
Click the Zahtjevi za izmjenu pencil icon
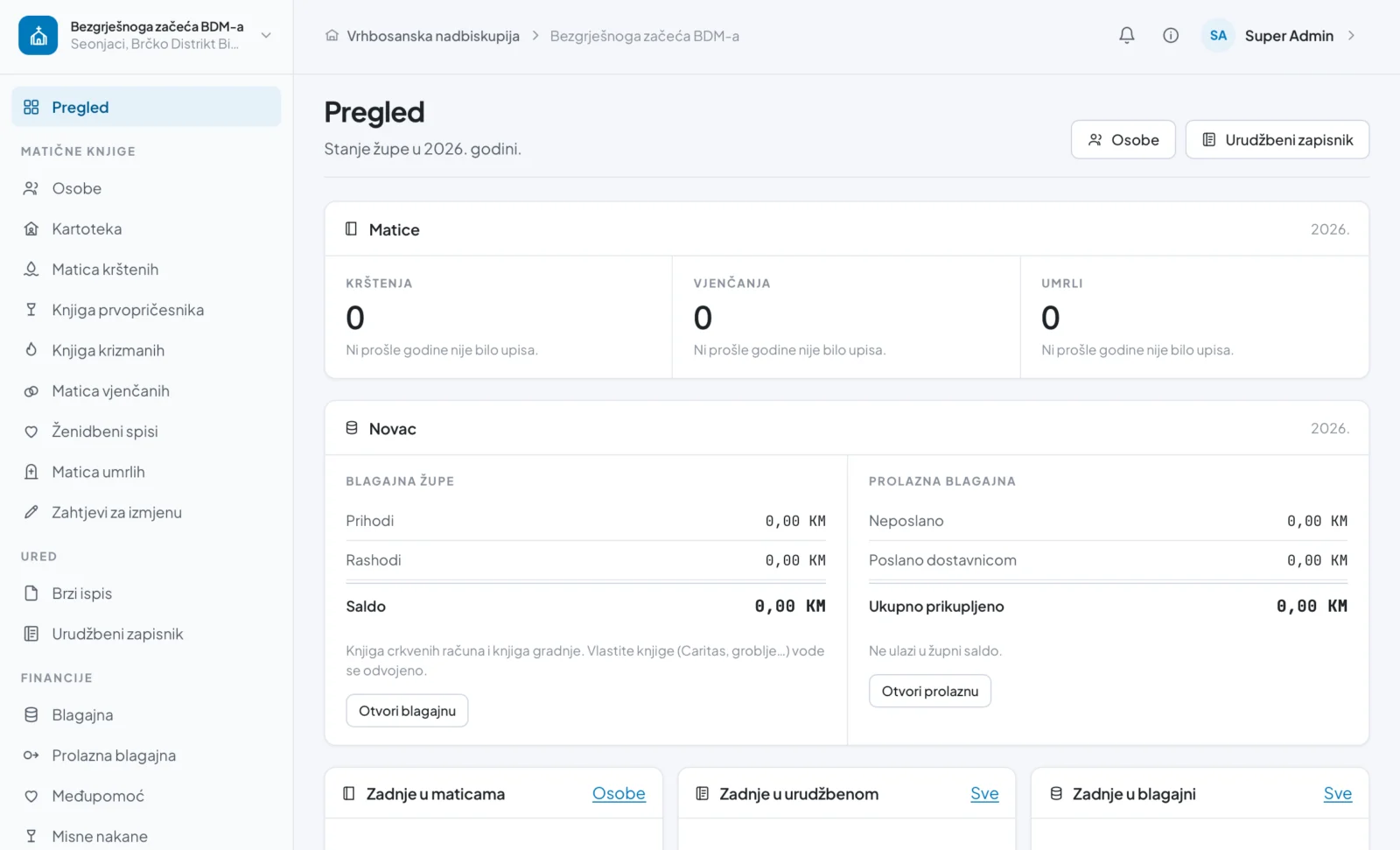(x=31, y=512)
